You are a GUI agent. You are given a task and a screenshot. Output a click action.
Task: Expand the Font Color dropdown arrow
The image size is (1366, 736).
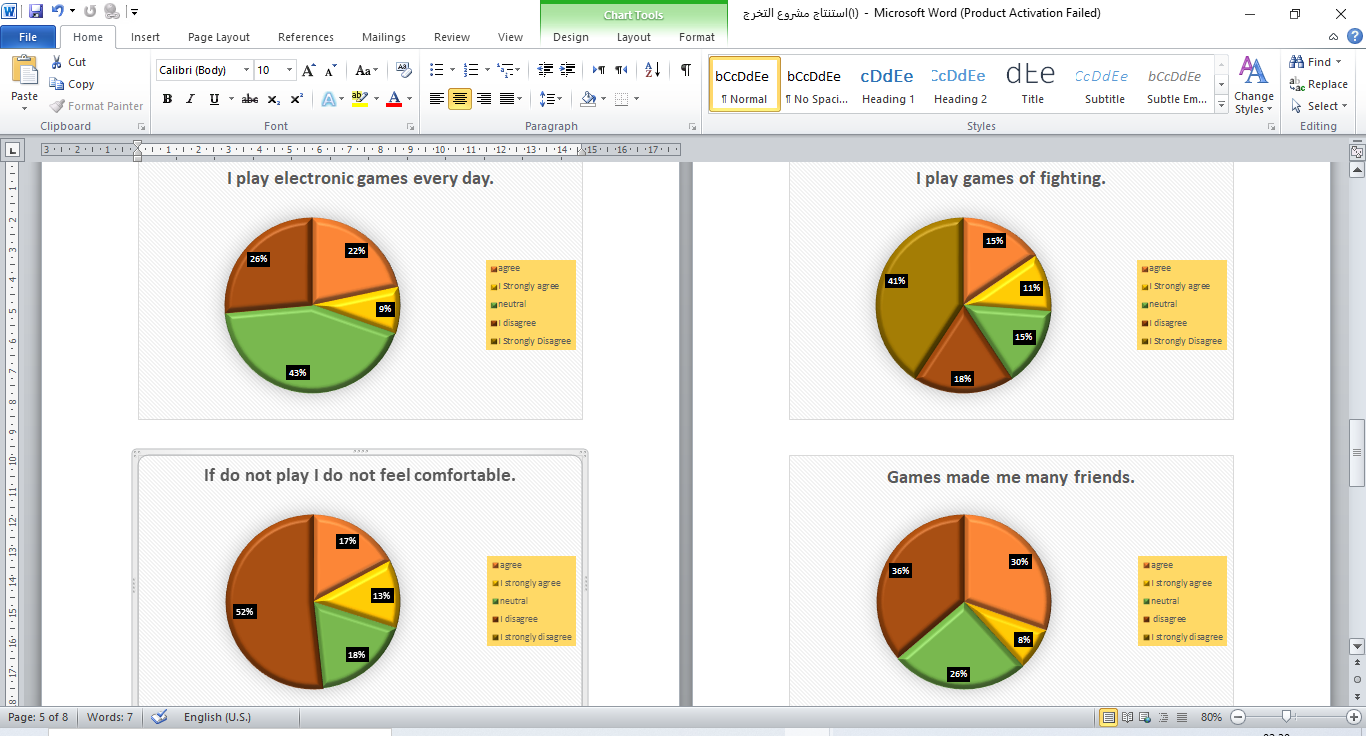[x=408, y=99]
